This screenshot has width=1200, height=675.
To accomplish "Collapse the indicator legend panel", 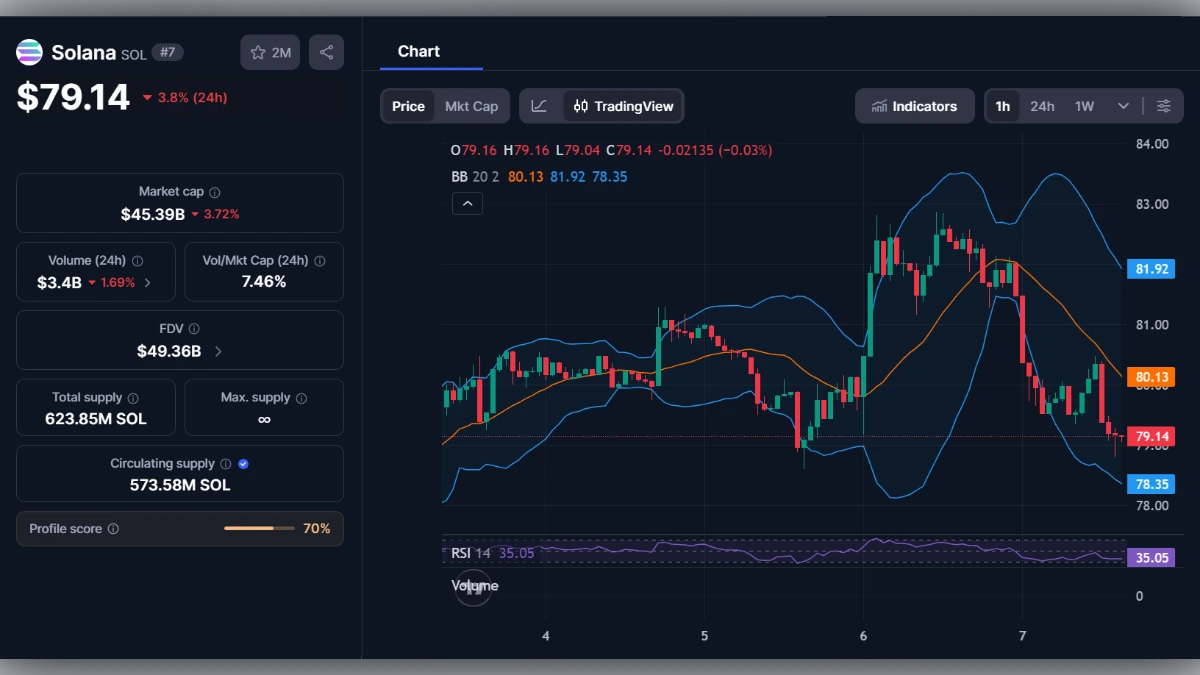I will 467,203.
